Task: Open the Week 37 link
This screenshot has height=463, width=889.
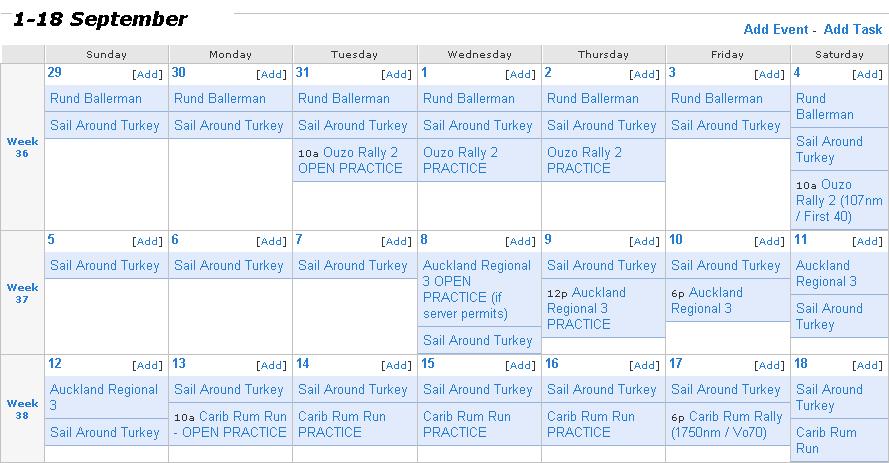Action: [x=22, y=293]
